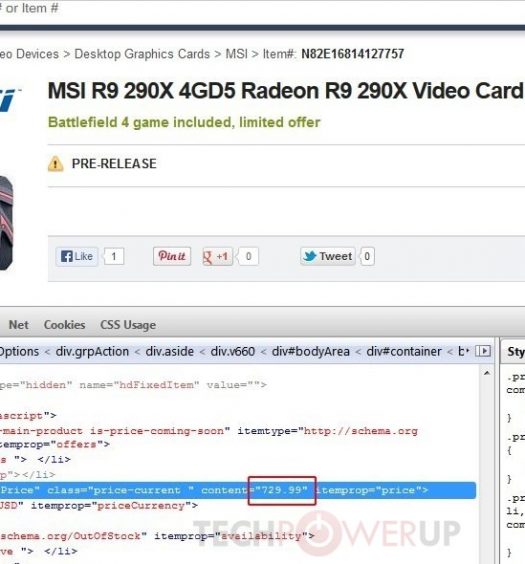Click the highlighted price-current HTML line
525x564 pixels.
[x=238, y=490]
